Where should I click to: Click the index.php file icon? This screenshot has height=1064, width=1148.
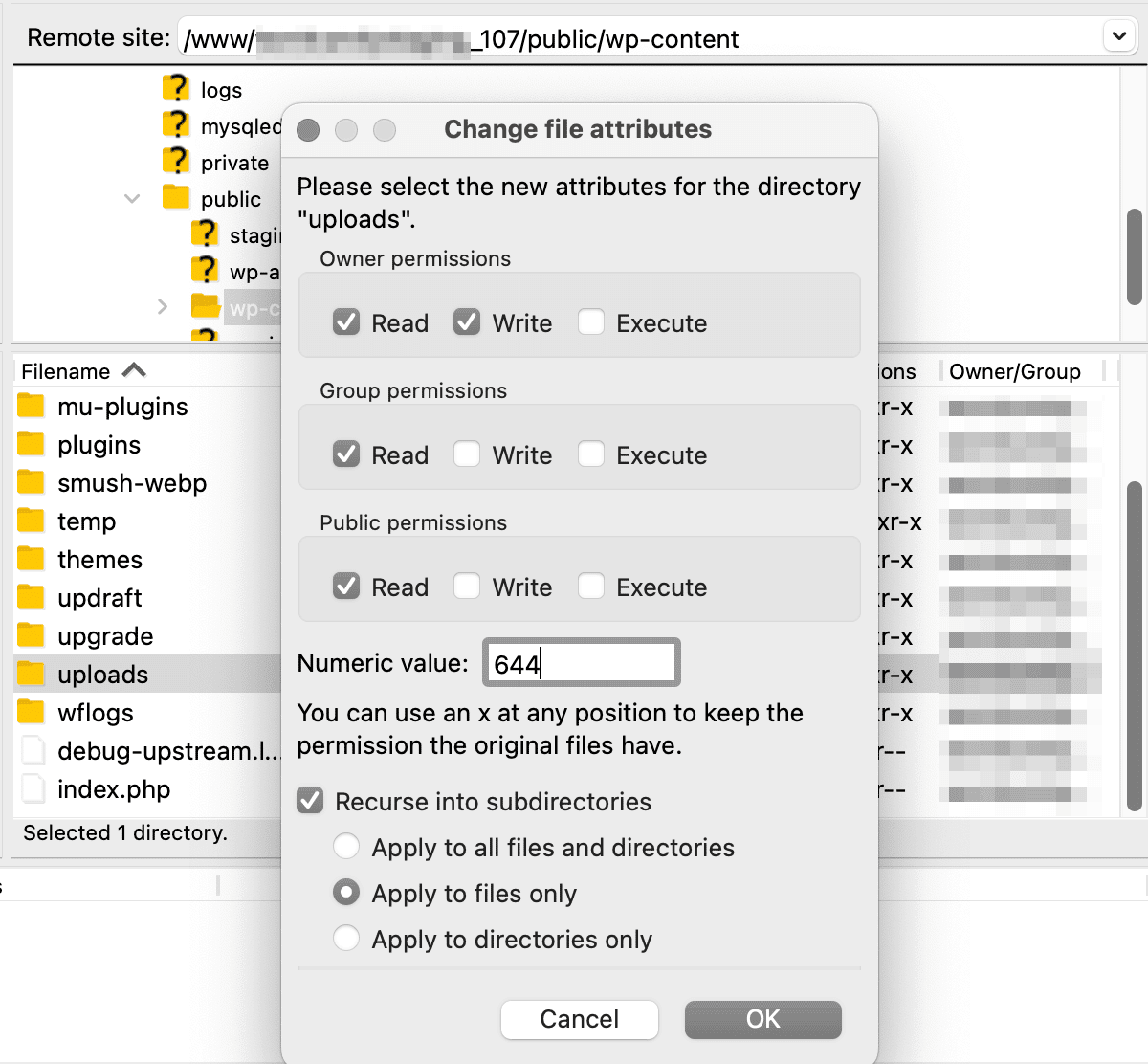click(x=32, y=789)
